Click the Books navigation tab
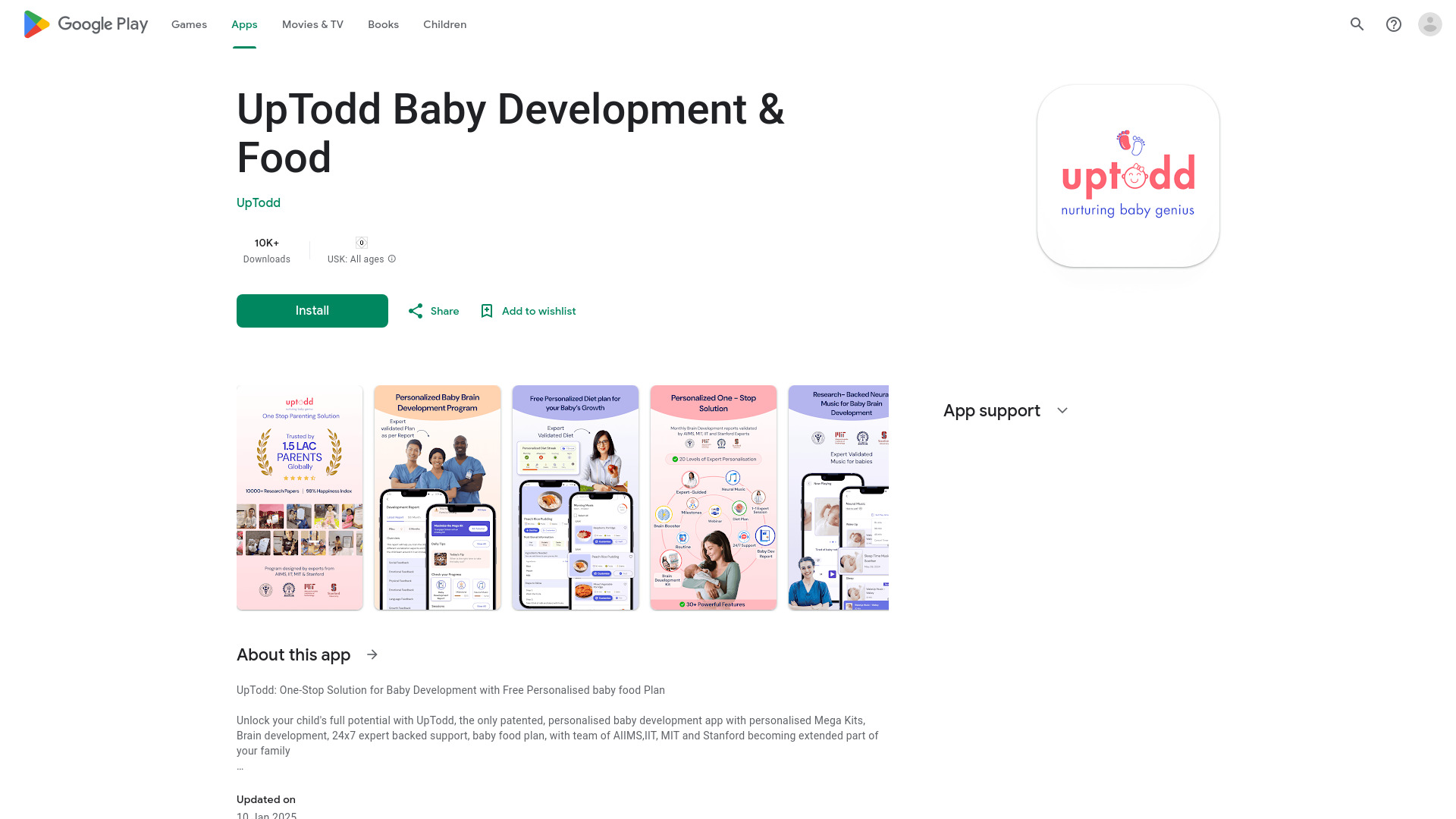 pyautogui.click(x=382, y=24)
